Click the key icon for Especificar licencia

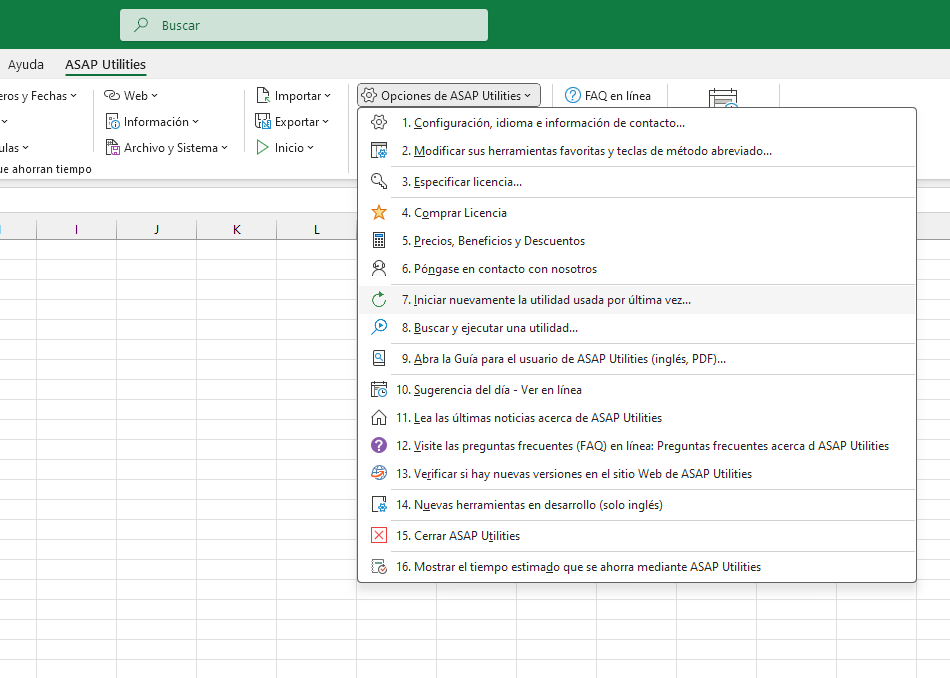click(379, 181)
